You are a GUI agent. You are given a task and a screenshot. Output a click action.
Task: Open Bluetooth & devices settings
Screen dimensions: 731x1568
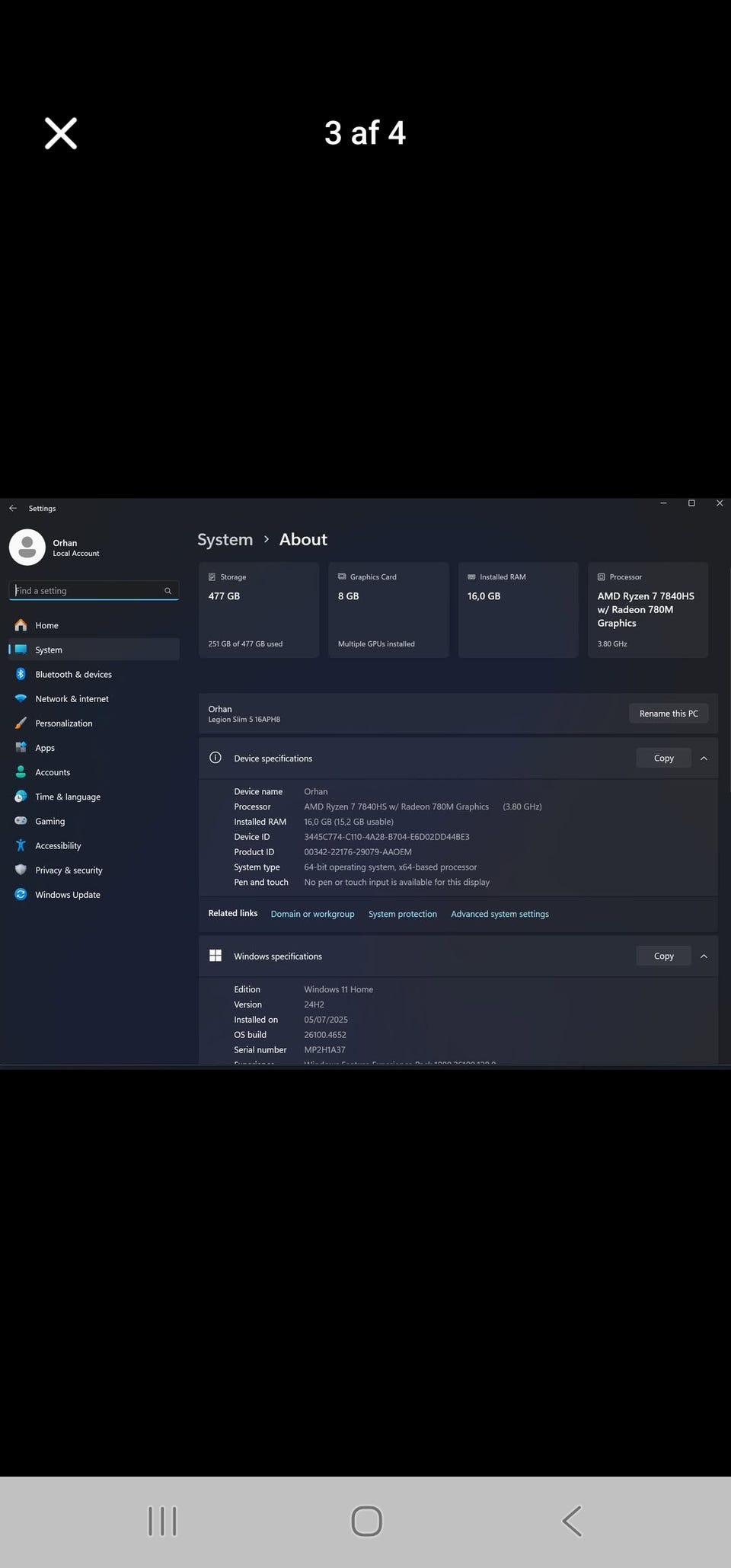click(73, 674)
